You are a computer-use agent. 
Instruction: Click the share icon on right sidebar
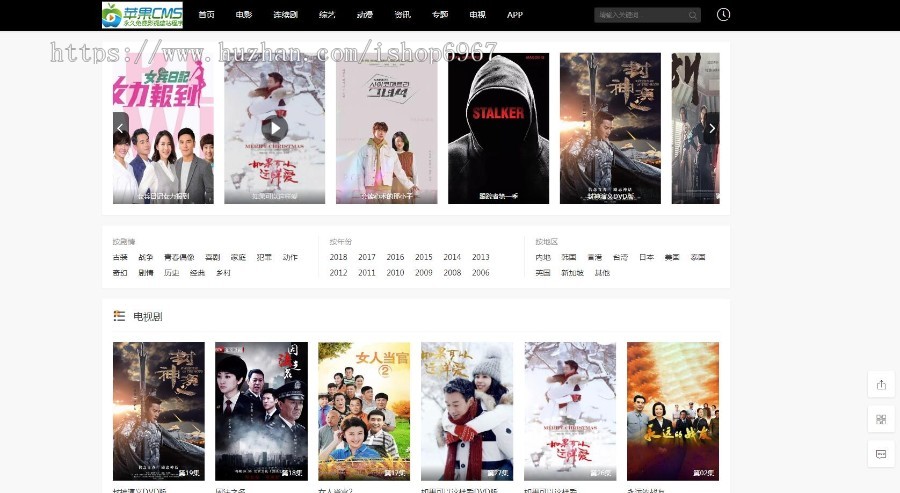(x=881, y=385)
